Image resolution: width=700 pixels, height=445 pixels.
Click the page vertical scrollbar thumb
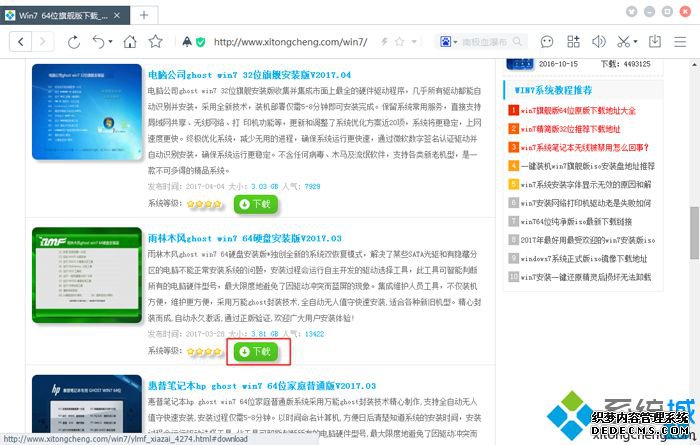pos(694,233)
